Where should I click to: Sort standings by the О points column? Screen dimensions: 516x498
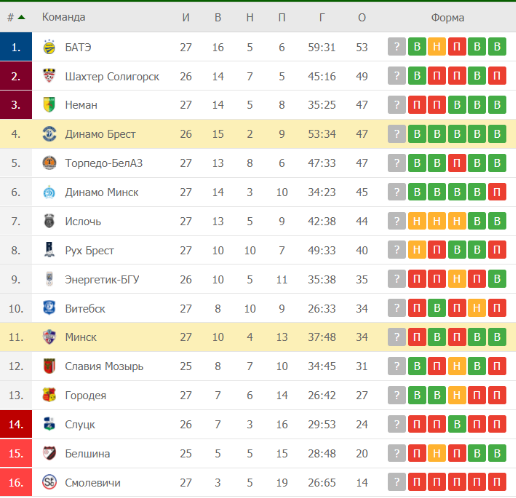click(x=362, y=17)
